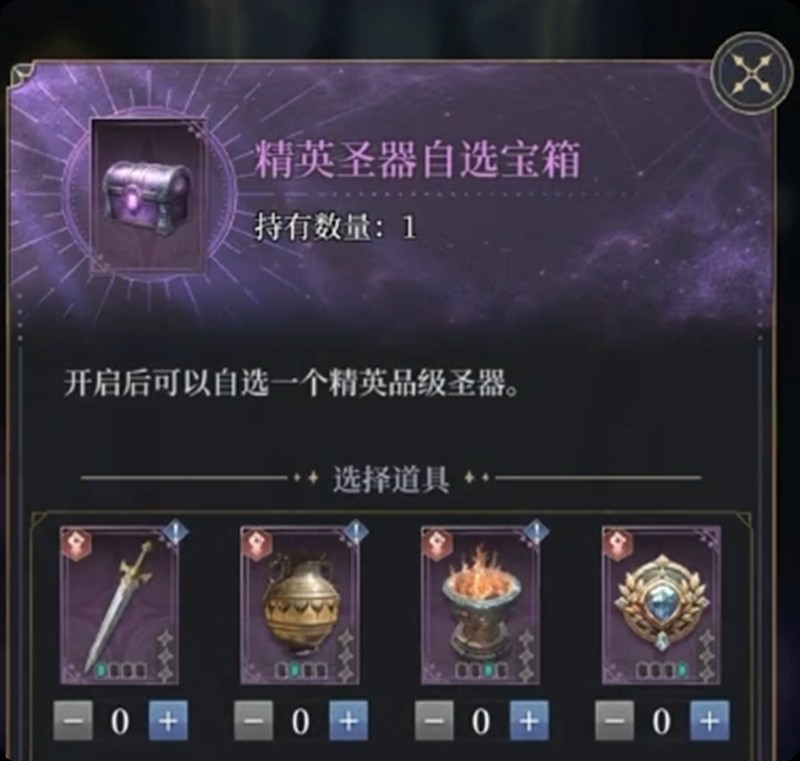Open info badge on the golden urn card
Viewport: 800px width, 761px height.
click(x=356, y=534)
